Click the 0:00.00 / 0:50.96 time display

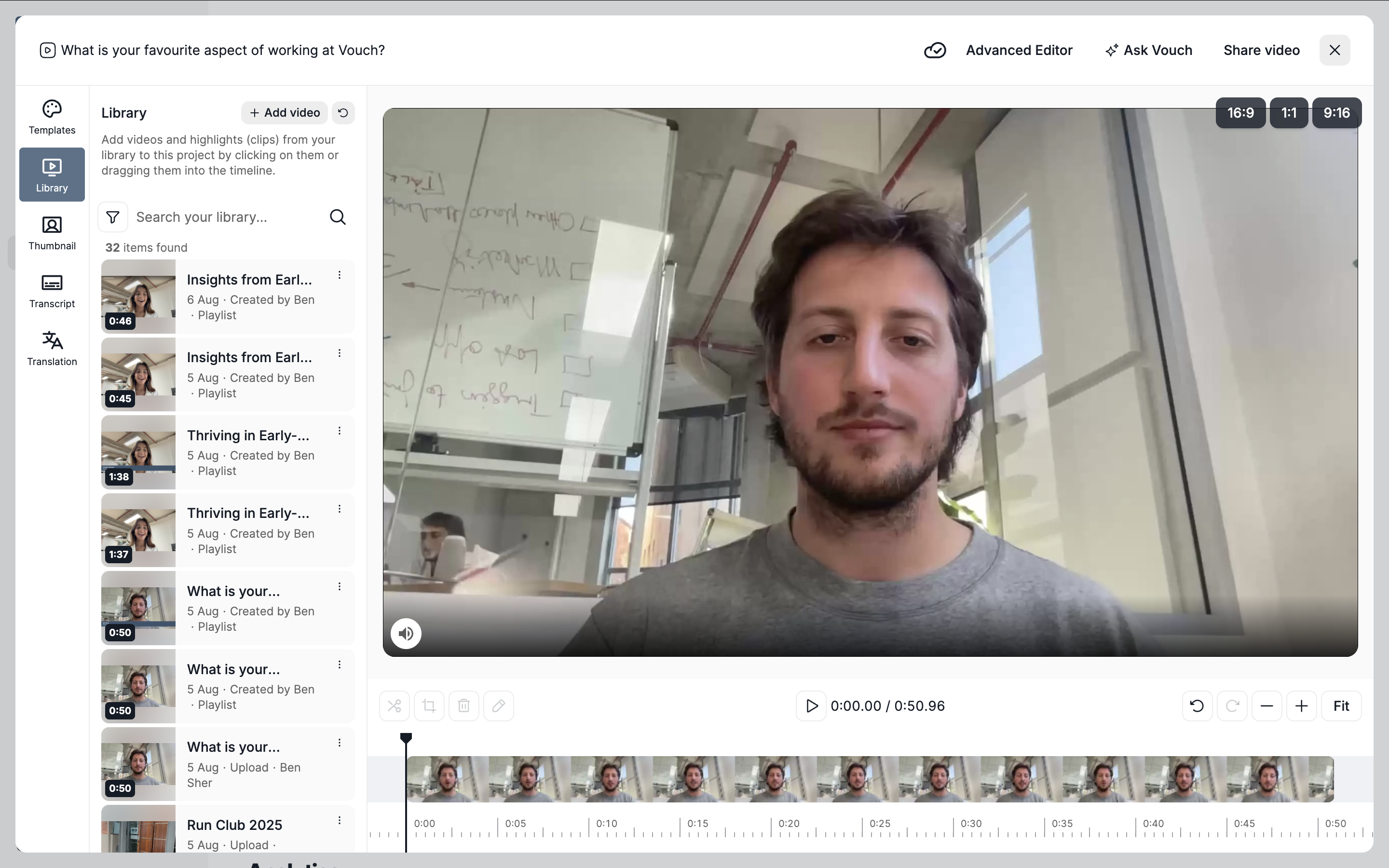pos(888,706)
